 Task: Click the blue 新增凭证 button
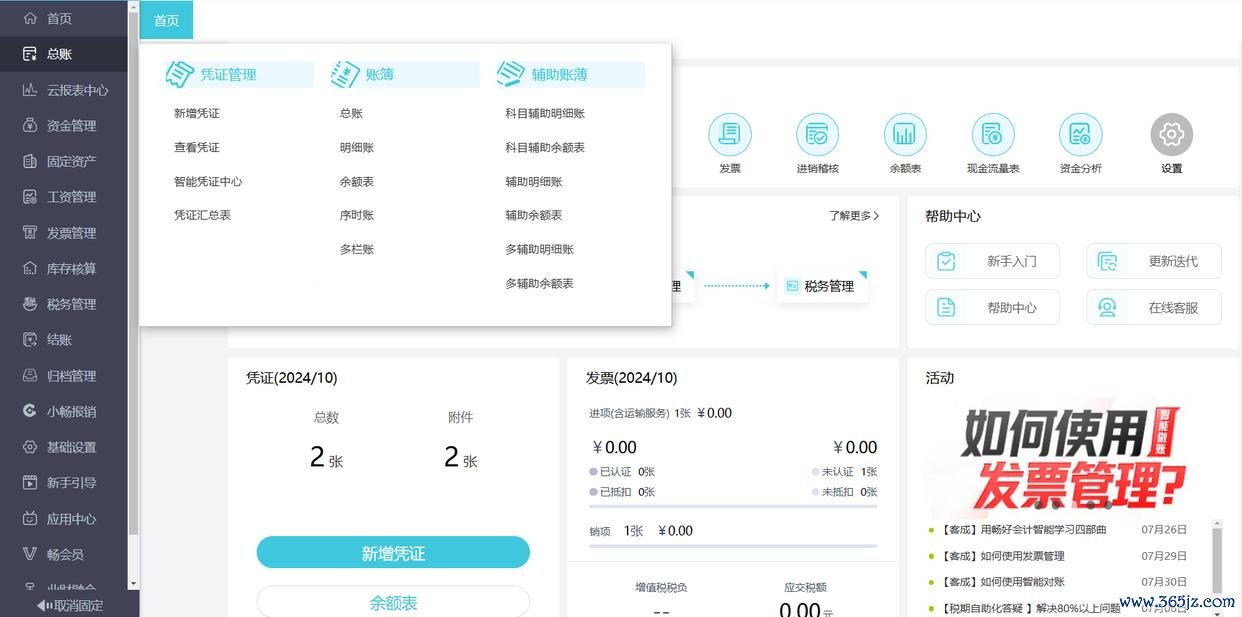392,553
